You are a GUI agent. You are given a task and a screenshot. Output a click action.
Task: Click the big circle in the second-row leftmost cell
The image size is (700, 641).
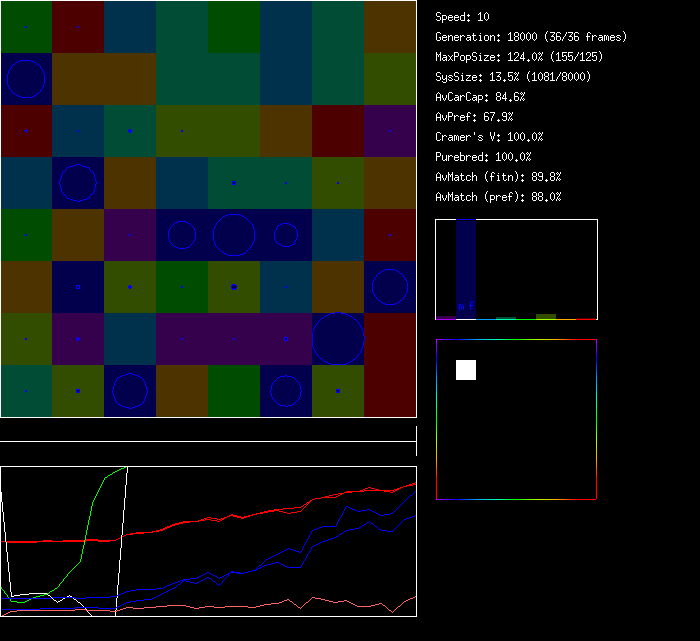[x=26, y=79]
